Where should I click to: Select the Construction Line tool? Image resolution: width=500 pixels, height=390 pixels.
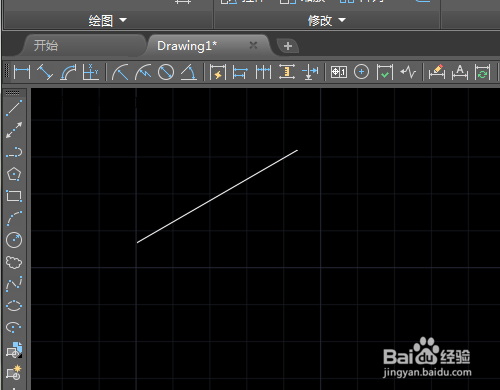(14, 130)
